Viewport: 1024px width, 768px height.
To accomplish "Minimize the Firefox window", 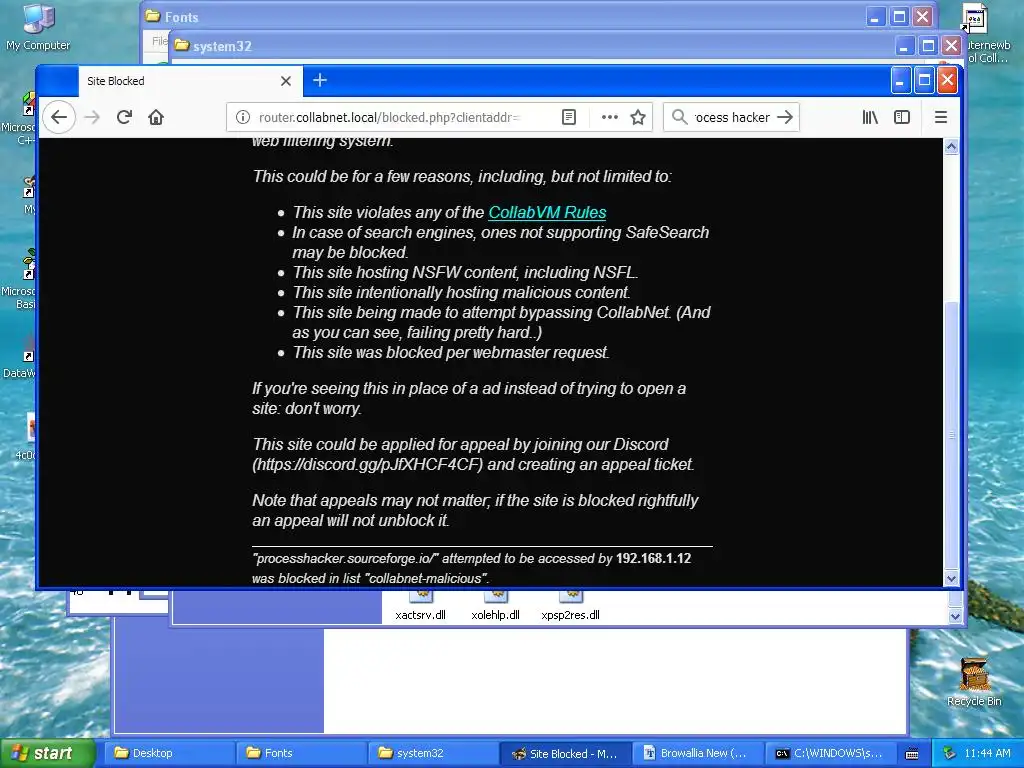I will (901, 81).
